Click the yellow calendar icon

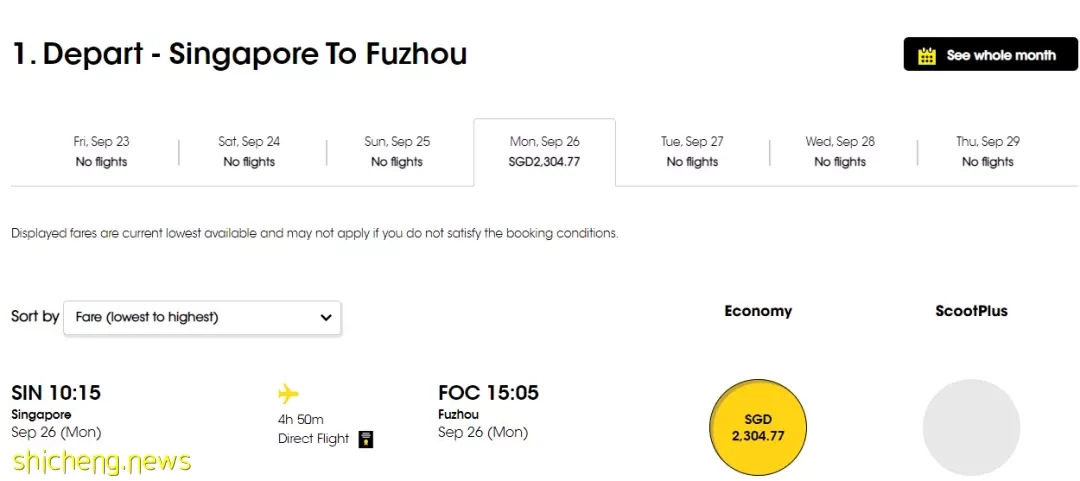click(x=927, y=55)
